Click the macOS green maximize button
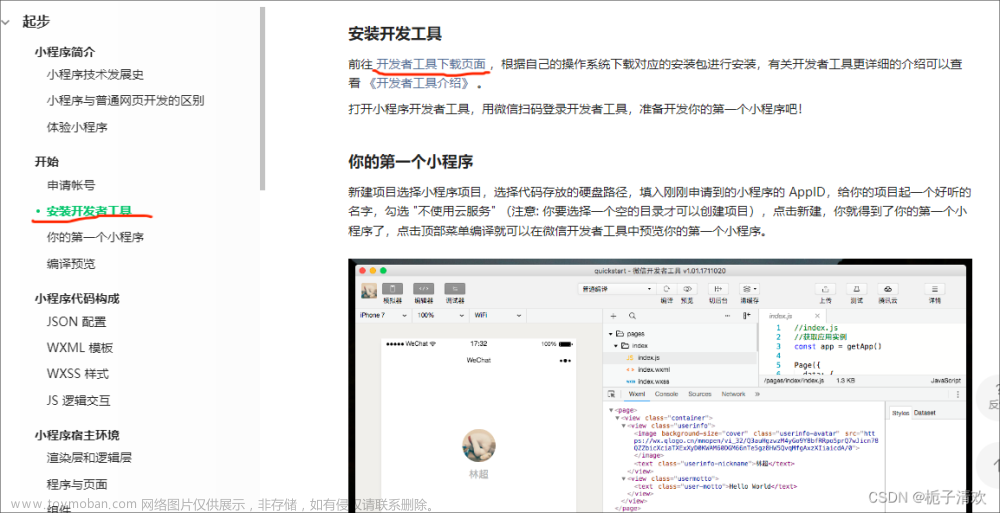Viewport: 1000px width, 513px height. point(383,271)
